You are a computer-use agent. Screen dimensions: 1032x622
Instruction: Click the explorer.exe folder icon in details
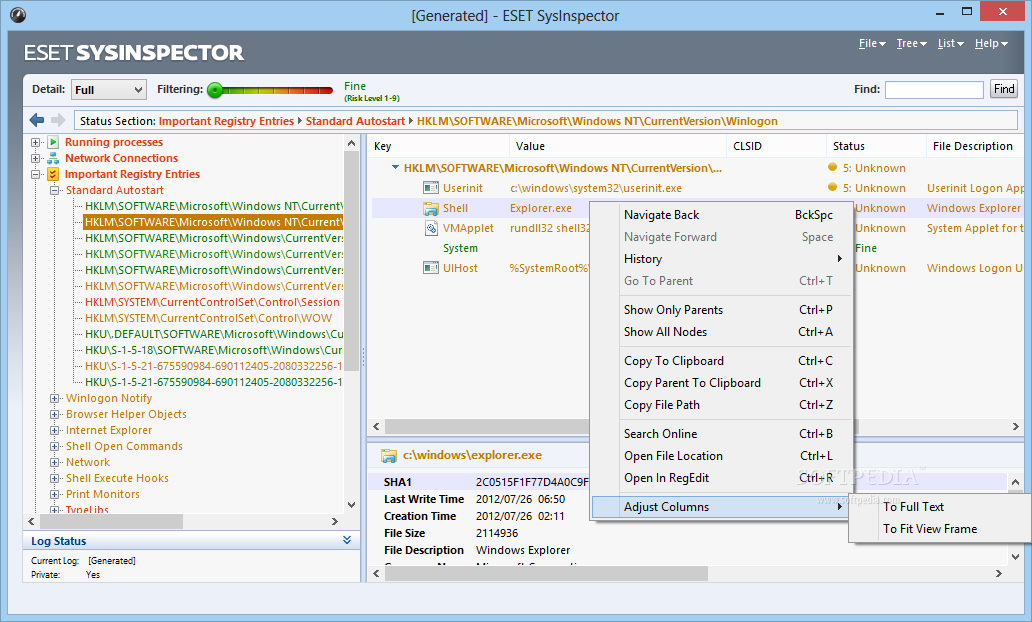[389, 455]
